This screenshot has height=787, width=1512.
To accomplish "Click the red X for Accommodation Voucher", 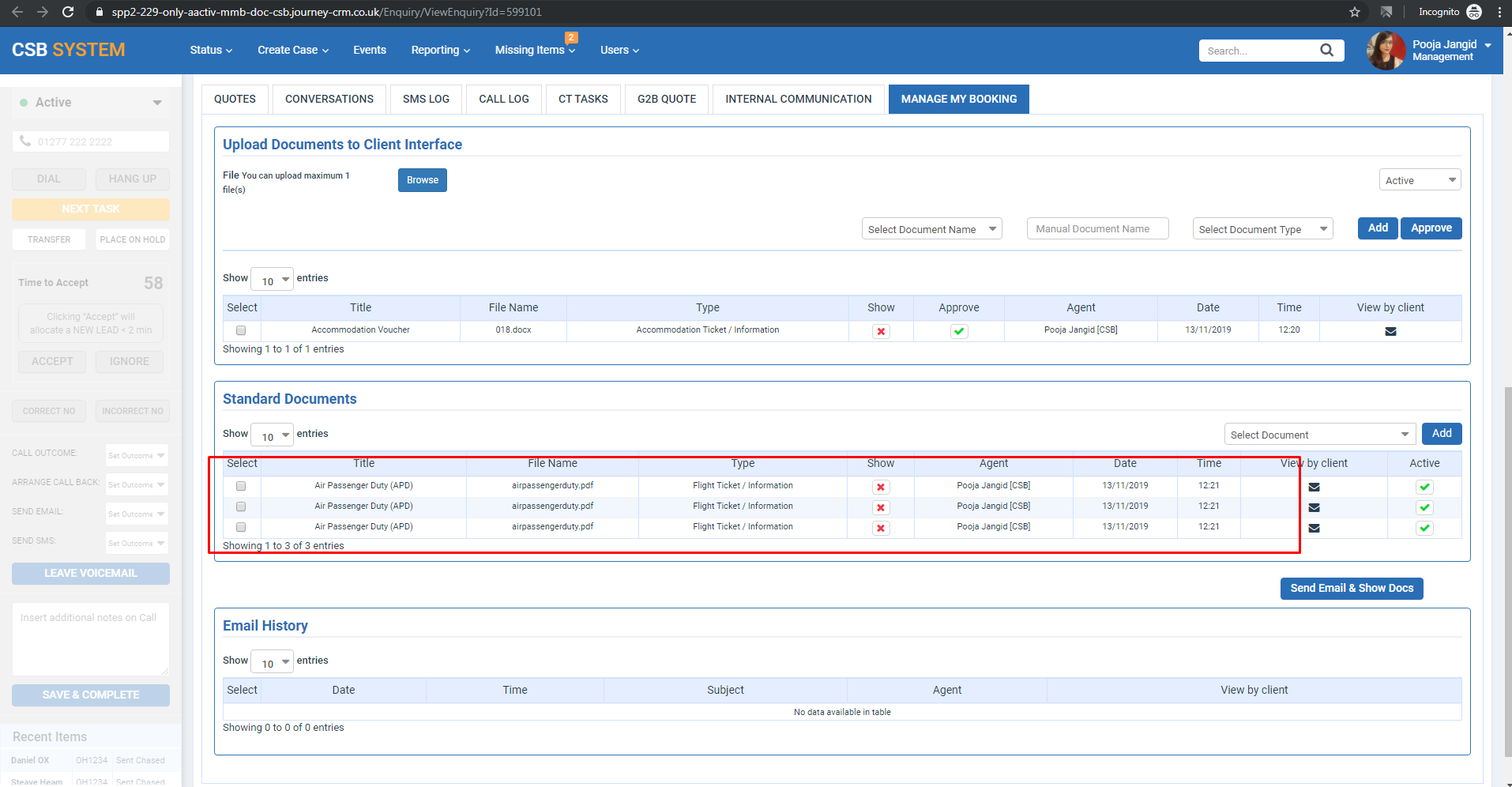I will click(x=881, y=331).
